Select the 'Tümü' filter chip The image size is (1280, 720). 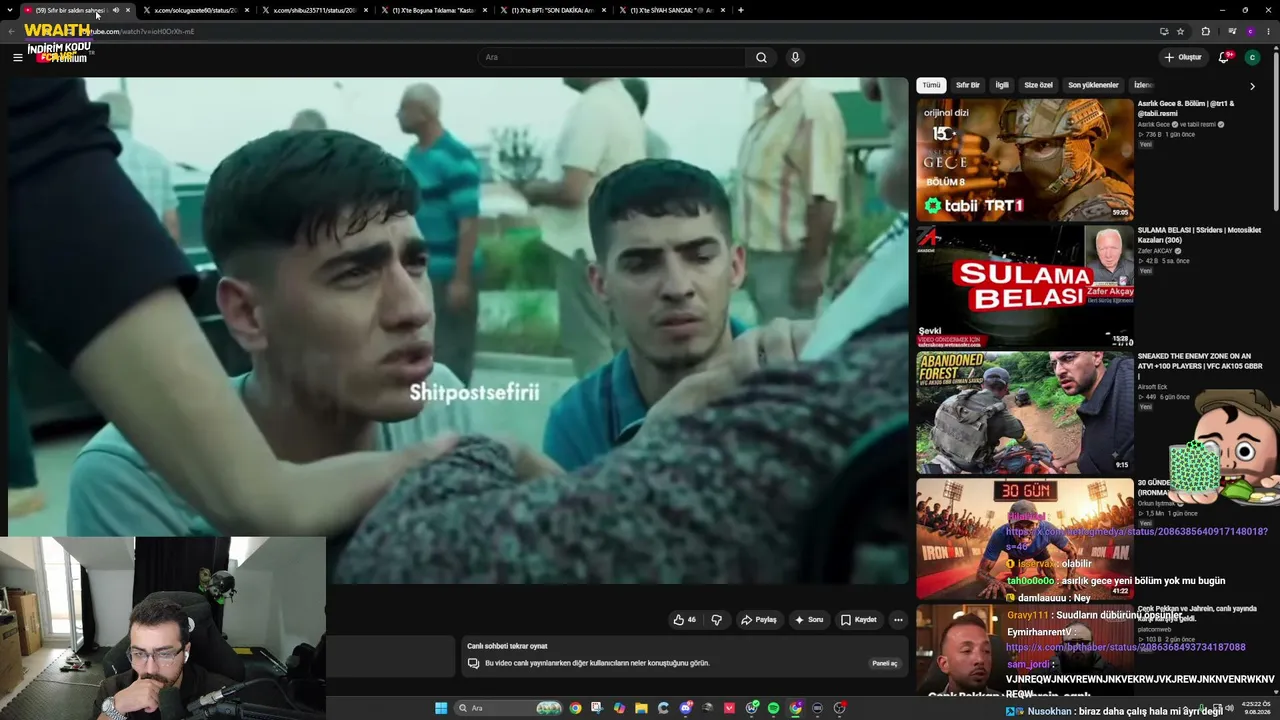[931, 85]
